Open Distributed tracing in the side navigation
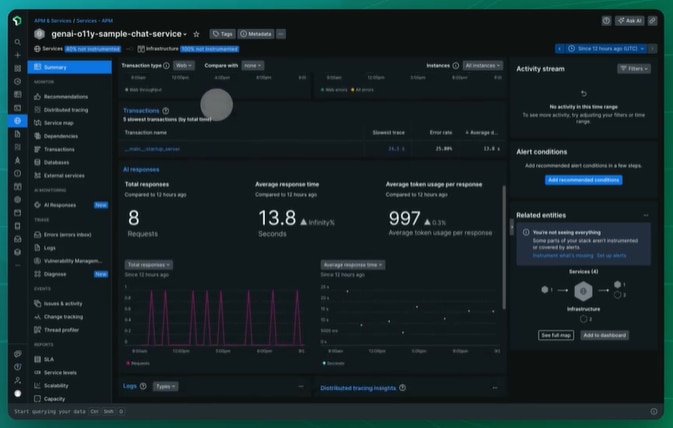The image size is (673, 428). tap(66, 110)
